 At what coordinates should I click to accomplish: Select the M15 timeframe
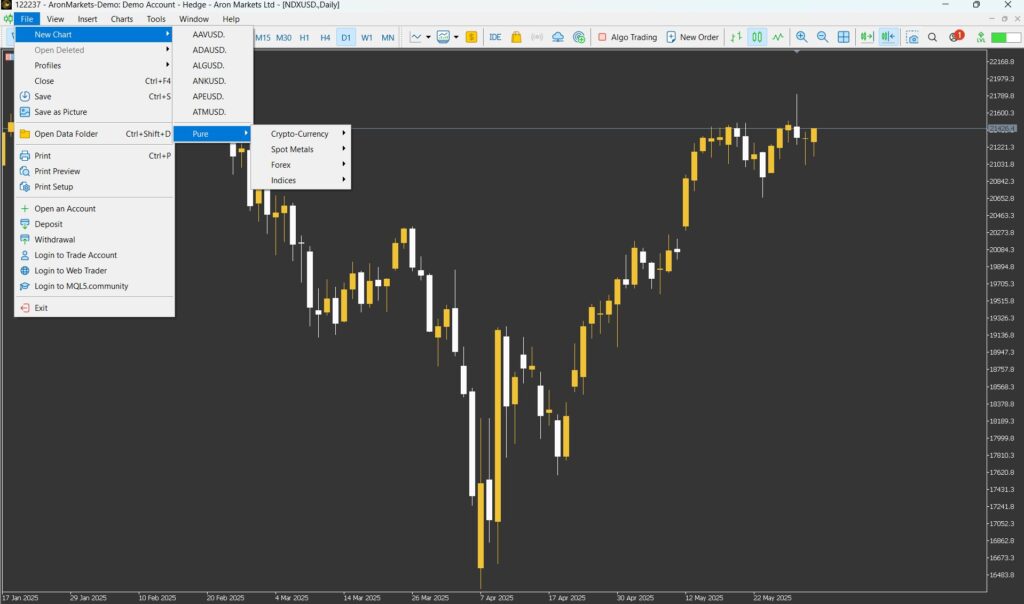point(263,38)
